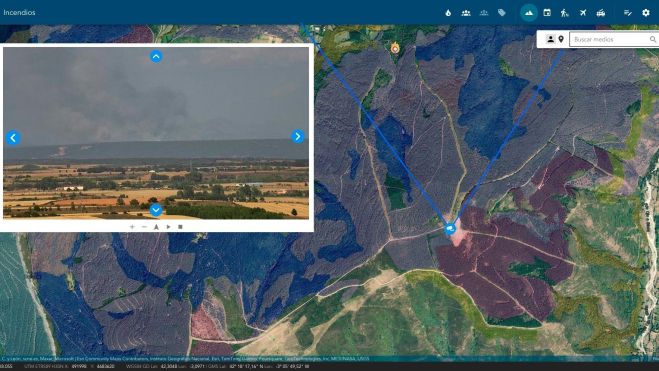Pan camera right with right arrow

[x=298, y=137]
